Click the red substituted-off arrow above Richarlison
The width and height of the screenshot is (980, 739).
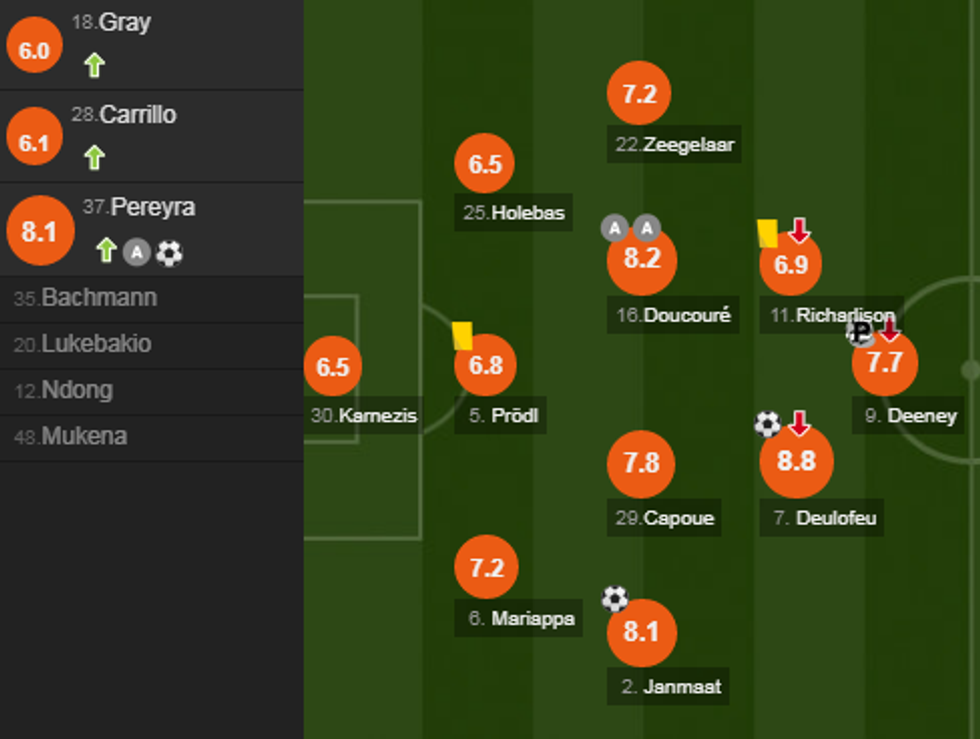pyautogui.click(x=798, y=231)
